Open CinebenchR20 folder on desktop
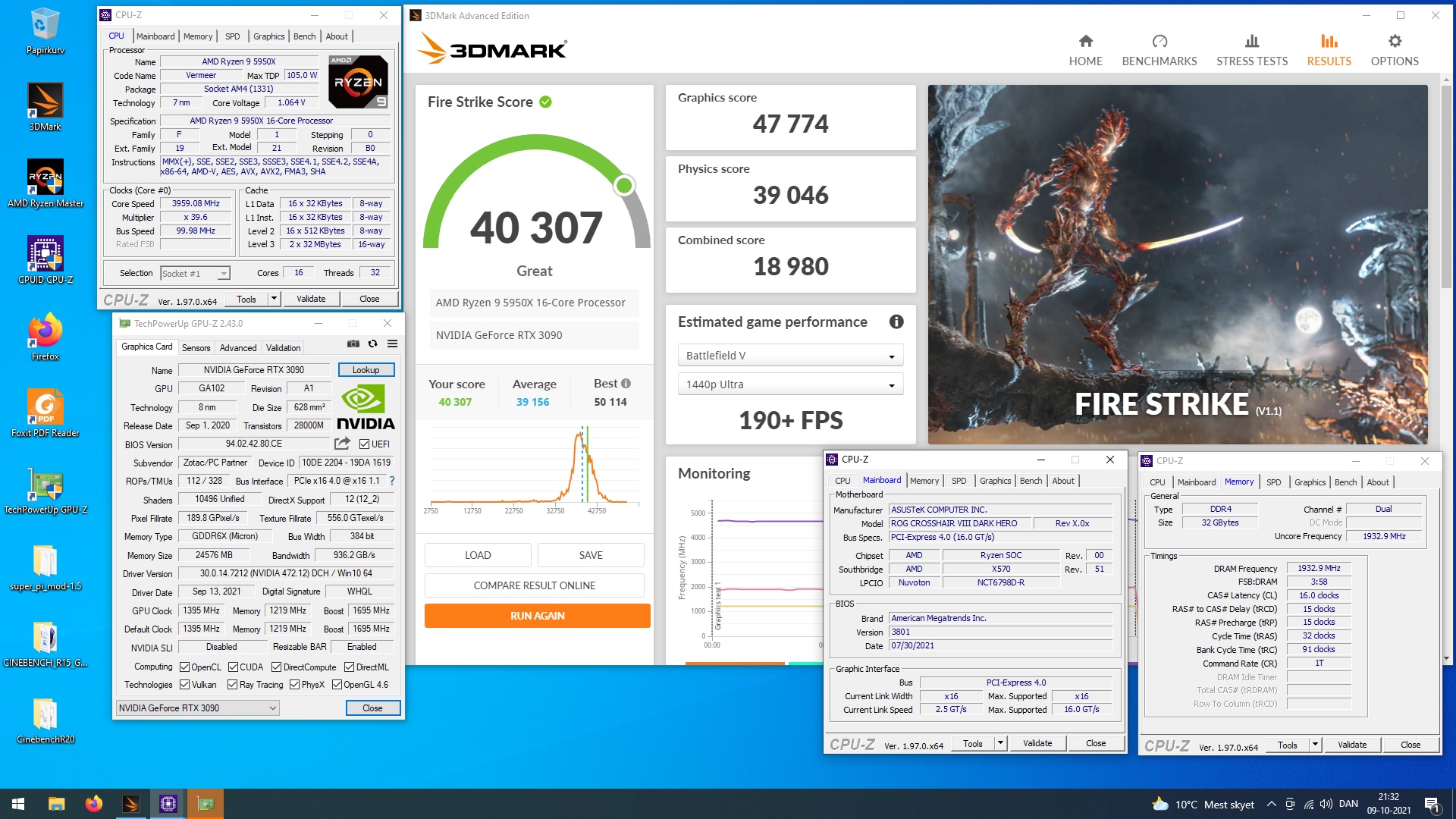This screenshot has height=819, width=1456. point(45,719)
